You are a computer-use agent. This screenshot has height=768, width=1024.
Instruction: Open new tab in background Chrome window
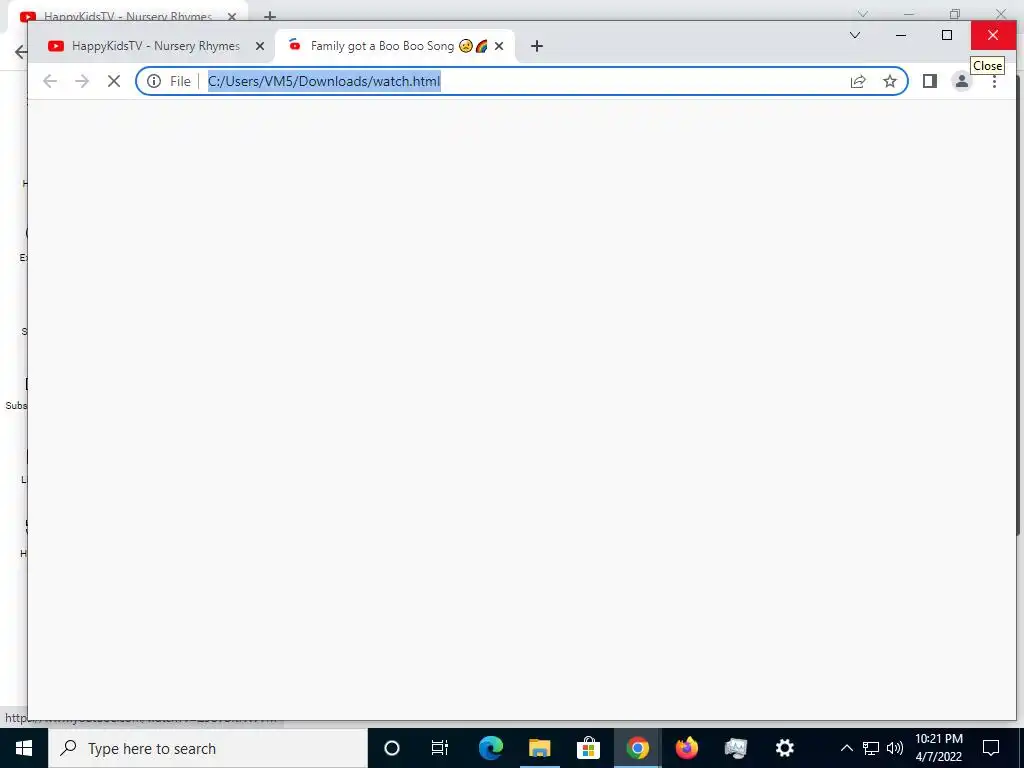(270, 16)
